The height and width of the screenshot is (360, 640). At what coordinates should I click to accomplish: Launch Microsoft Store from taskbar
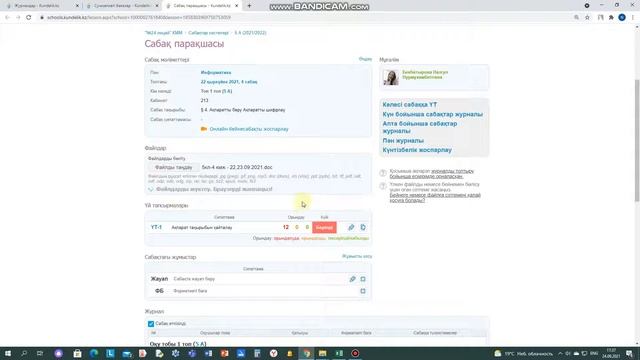[77, 353]
